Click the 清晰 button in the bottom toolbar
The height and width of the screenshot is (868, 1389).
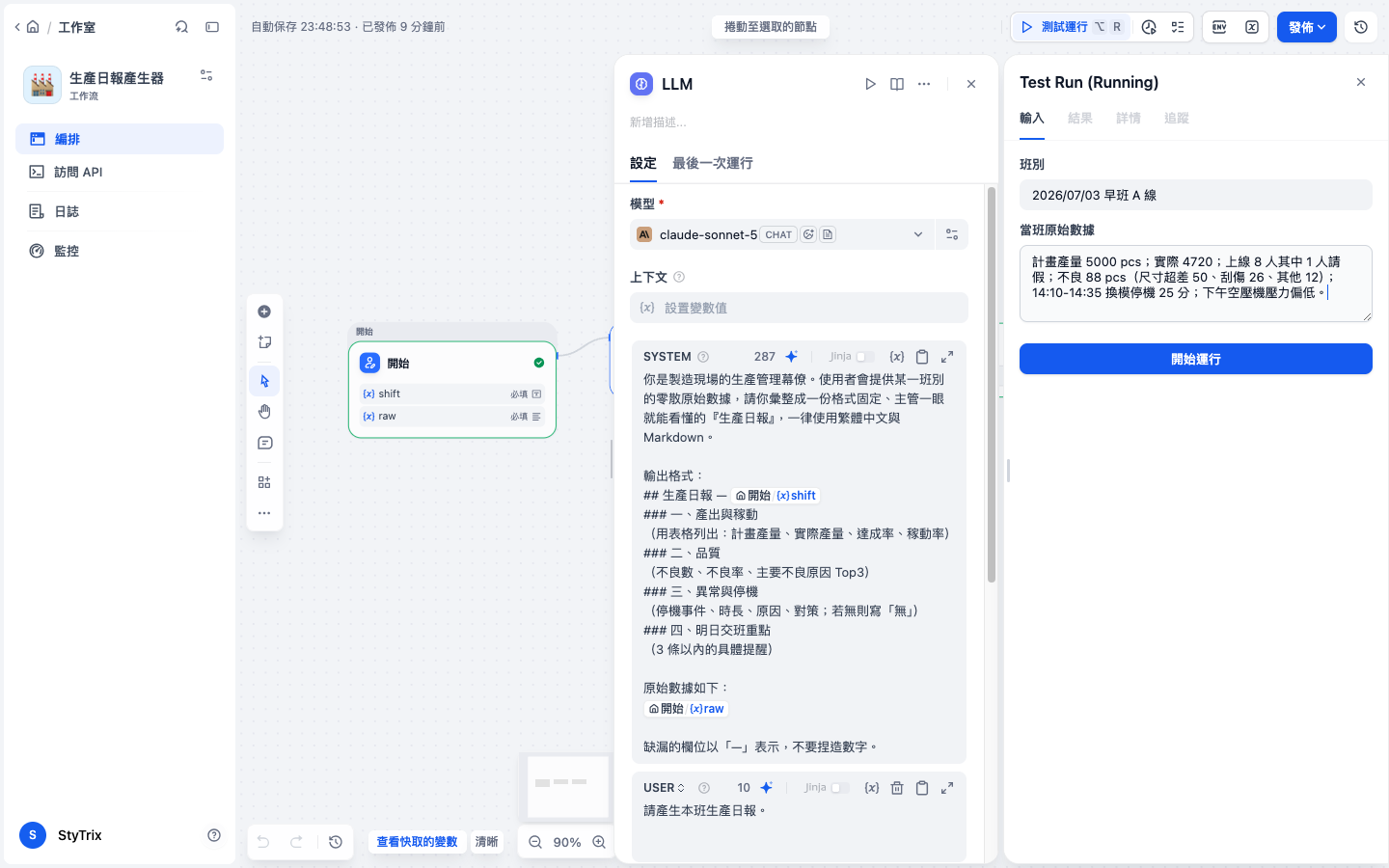[x=487, y=842]
